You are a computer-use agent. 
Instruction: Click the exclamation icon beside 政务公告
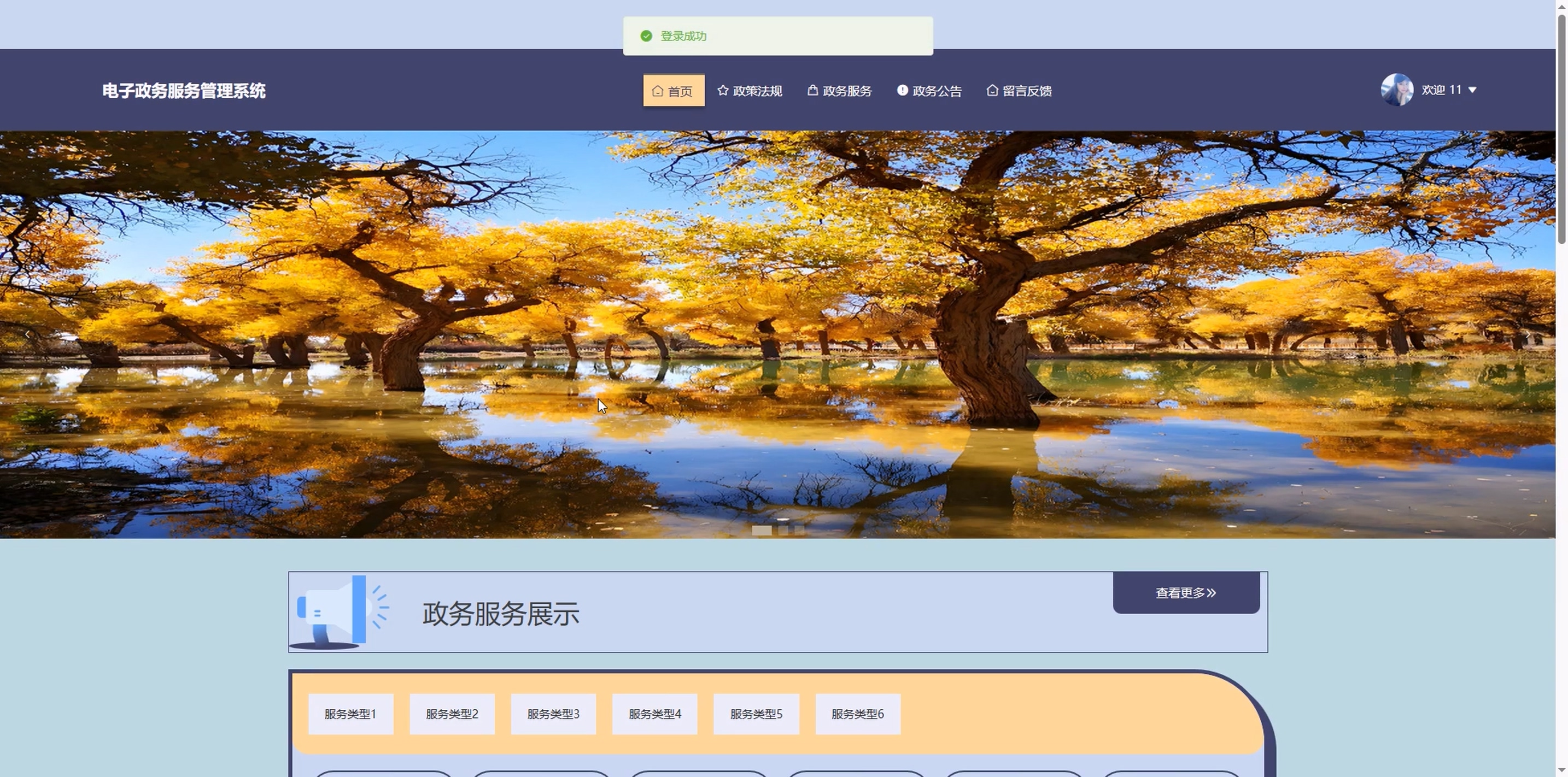[x=902, y=91]
